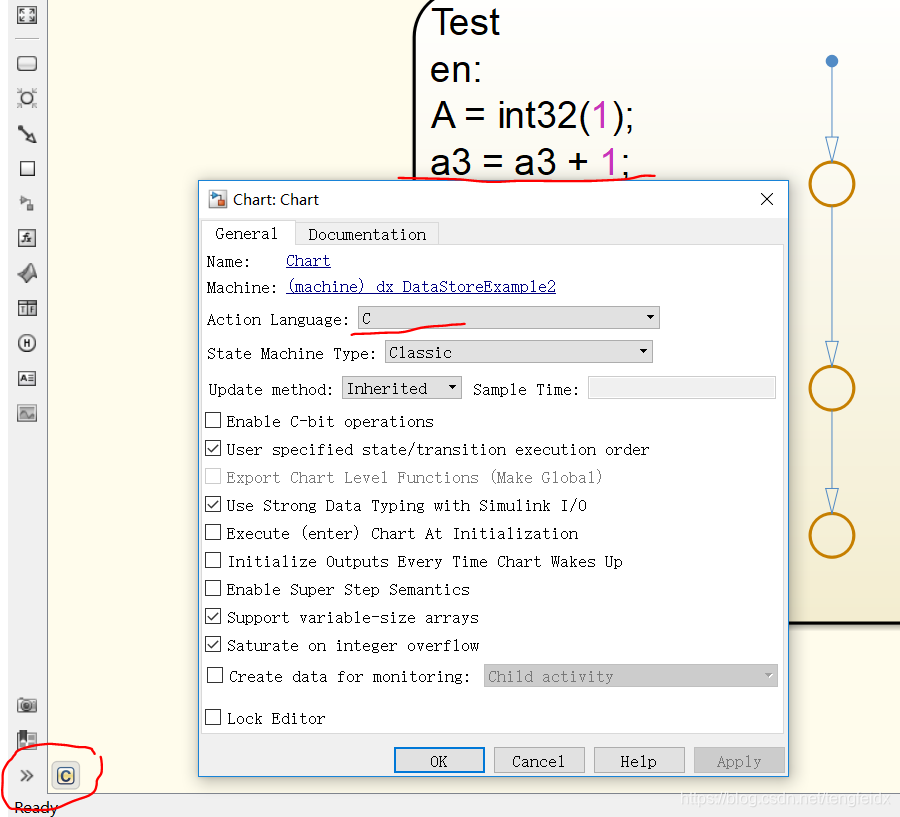
Task: Select the bottom junction circle in chart
Action: (x=832, y=535)
